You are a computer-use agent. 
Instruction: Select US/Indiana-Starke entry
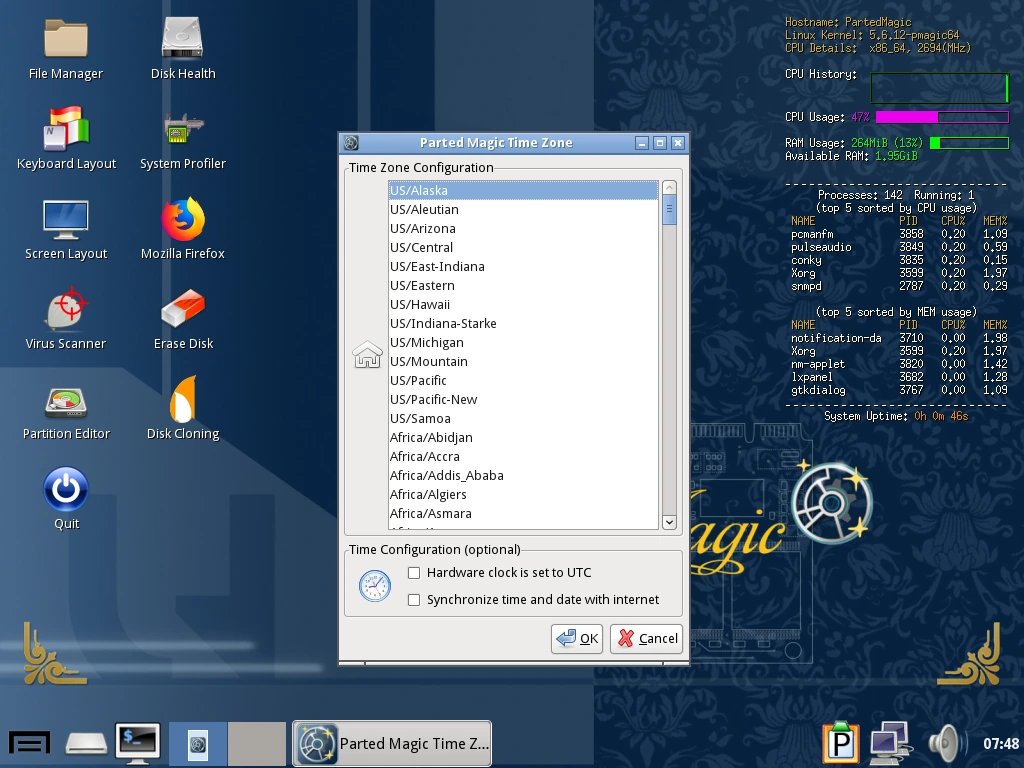coord(523,323)
